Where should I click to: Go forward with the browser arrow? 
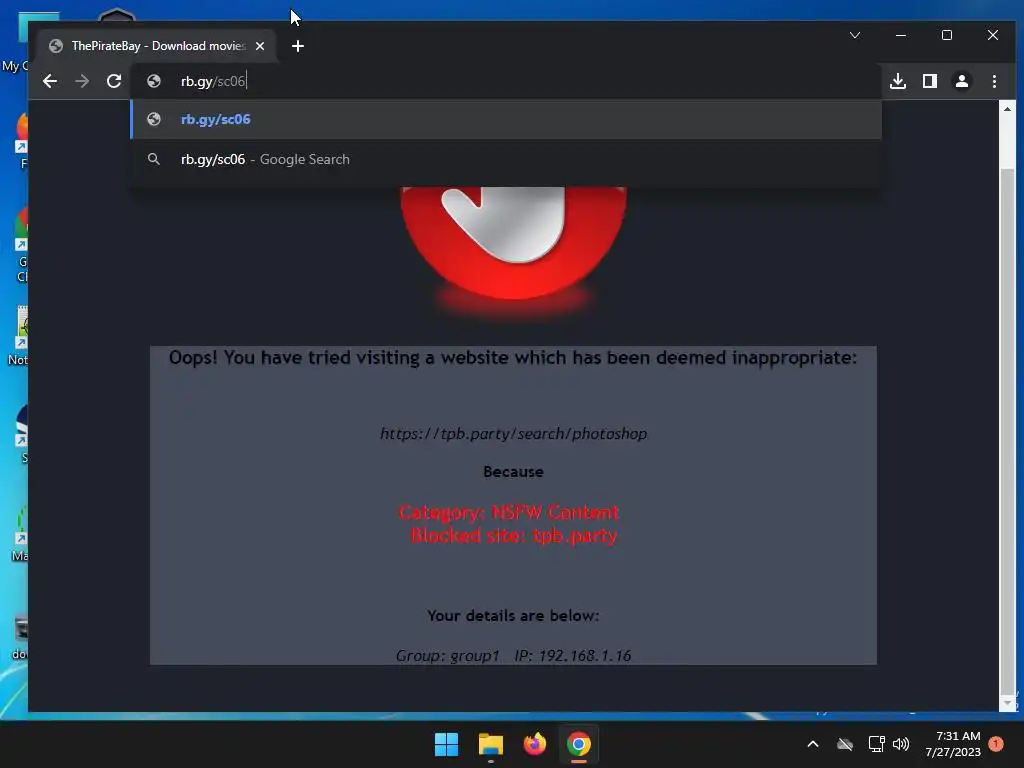[x=82, y=81]
